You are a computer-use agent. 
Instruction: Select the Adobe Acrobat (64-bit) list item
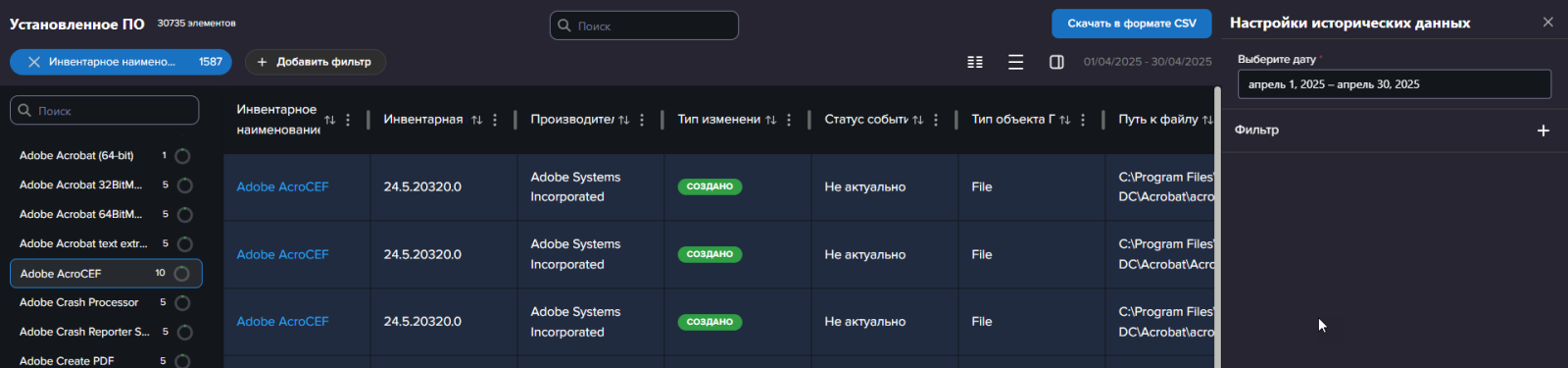tap(106, 156)
